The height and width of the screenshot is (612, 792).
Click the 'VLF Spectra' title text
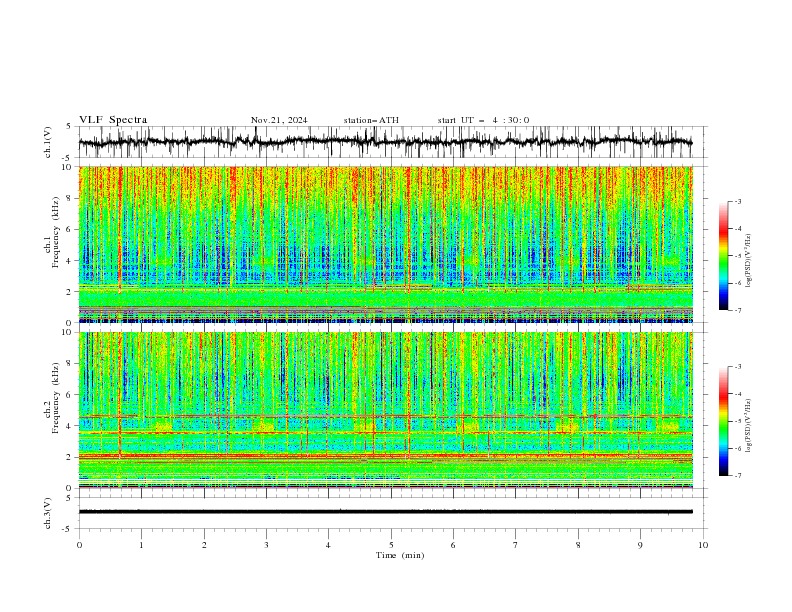coord(113,120)
